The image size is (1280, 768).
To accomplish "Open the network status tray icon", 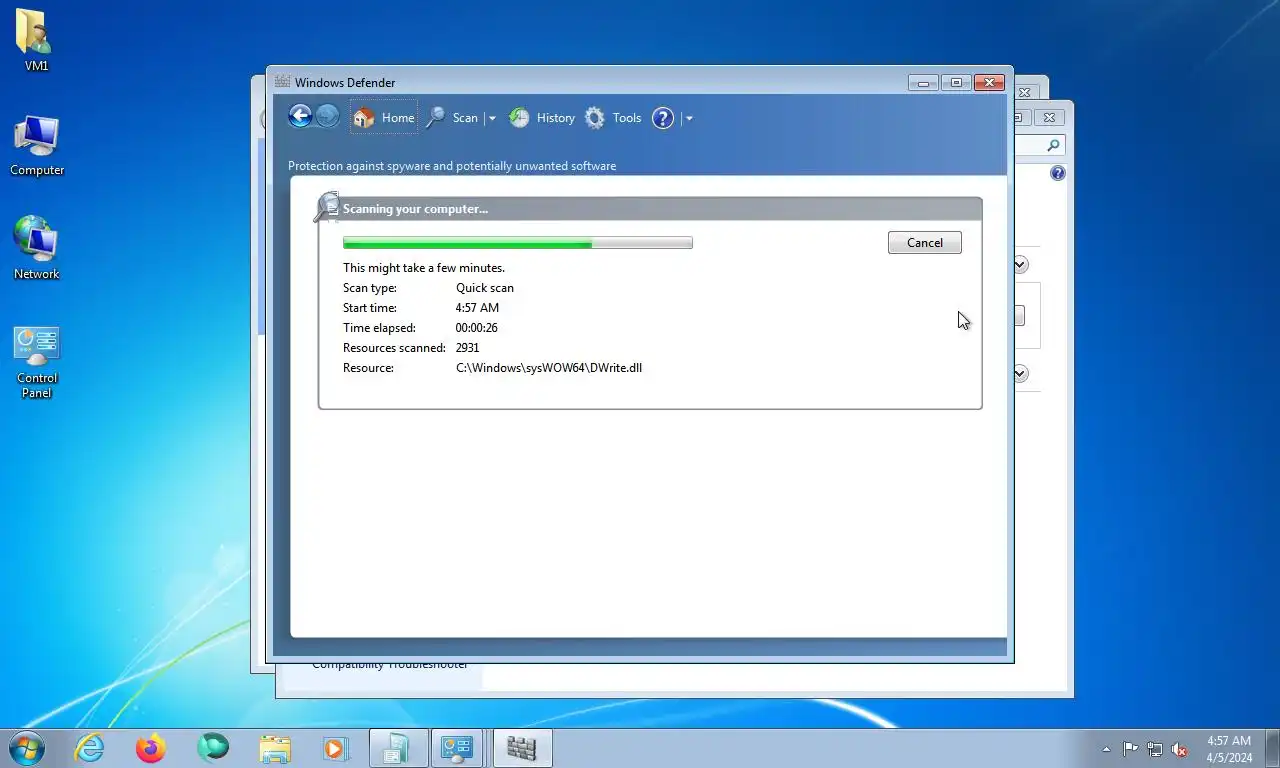I will point(1155,749).
